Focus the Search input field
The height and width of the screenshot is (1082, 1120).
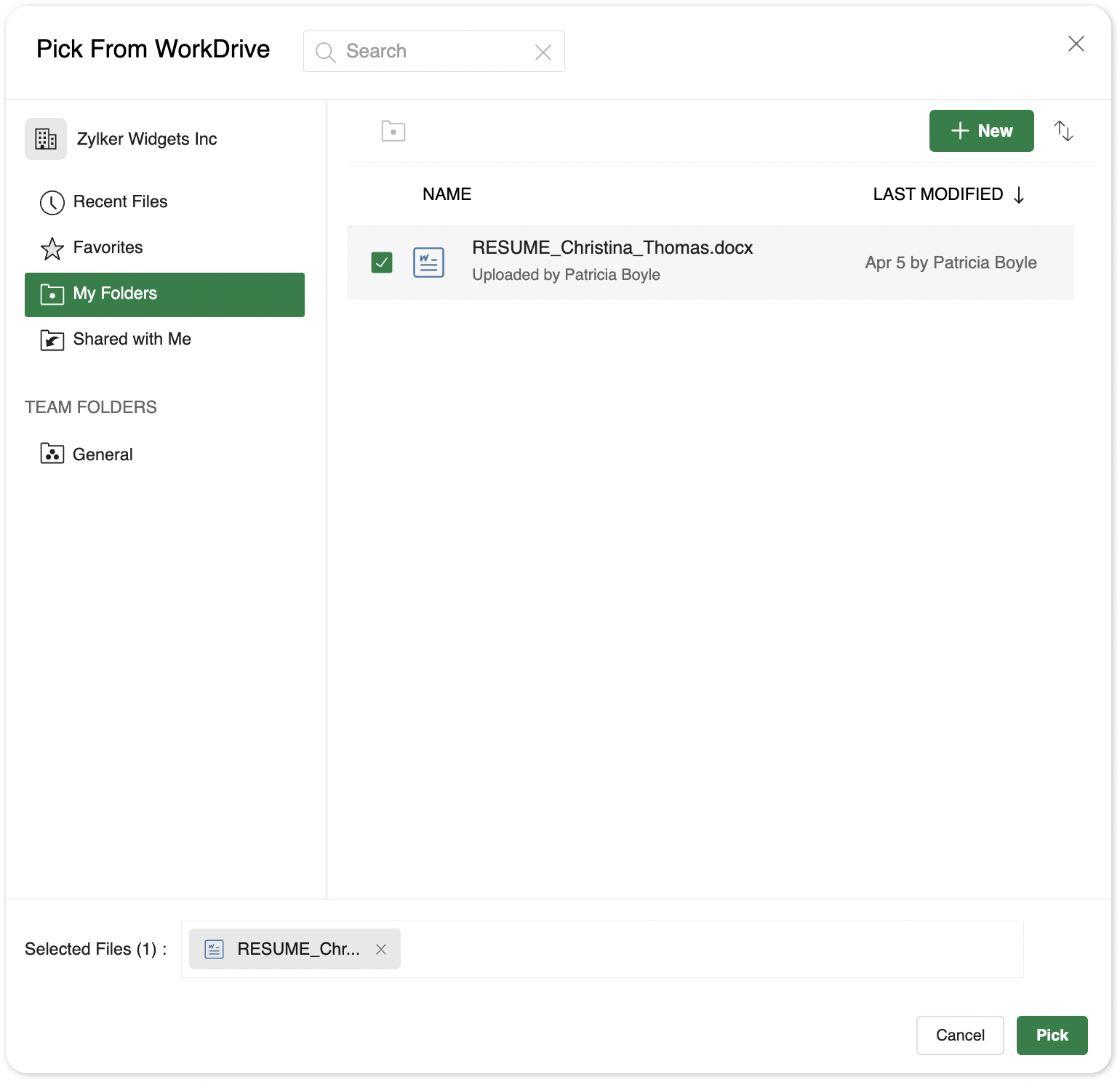(434, 52)
